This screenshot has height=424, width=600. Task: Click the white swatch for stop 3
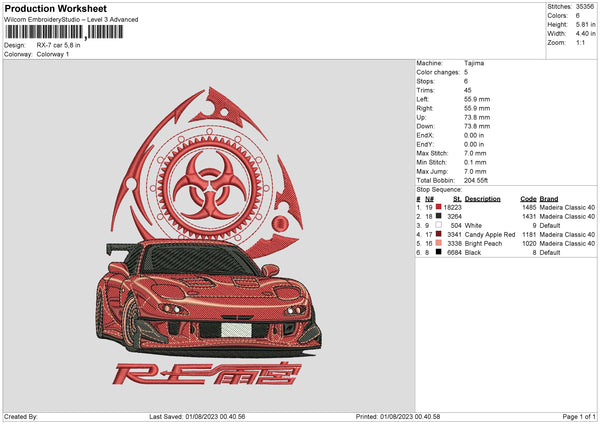[439, 225]
